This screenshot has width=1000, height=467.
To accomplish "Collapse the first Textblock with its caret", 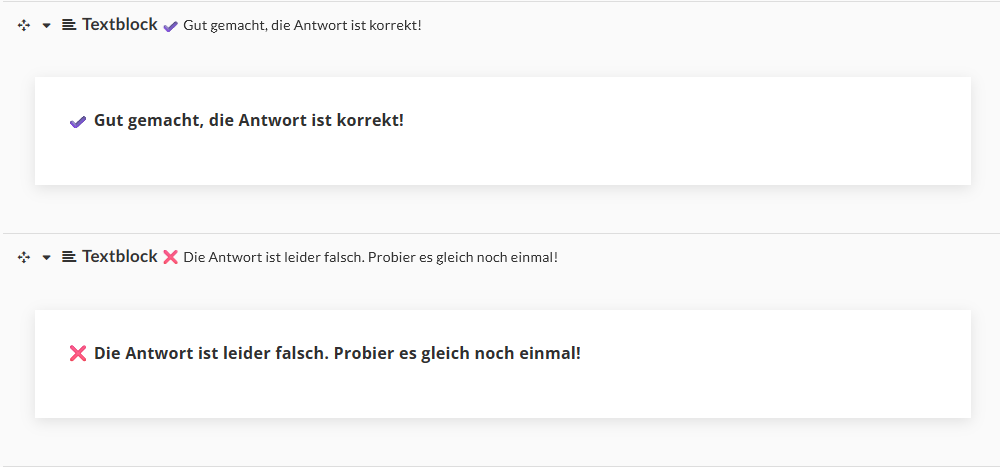I will point(46,26).
